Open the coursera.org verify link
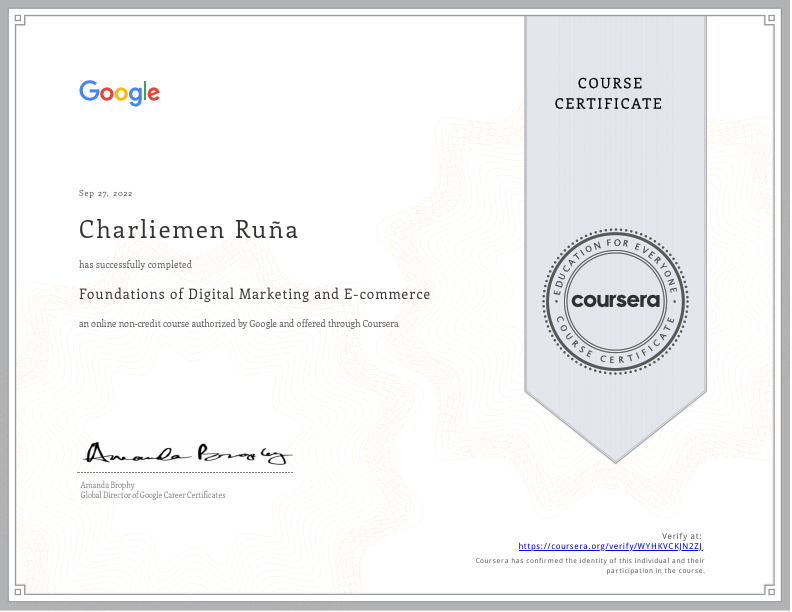The image size is (792, 612). 610,546
